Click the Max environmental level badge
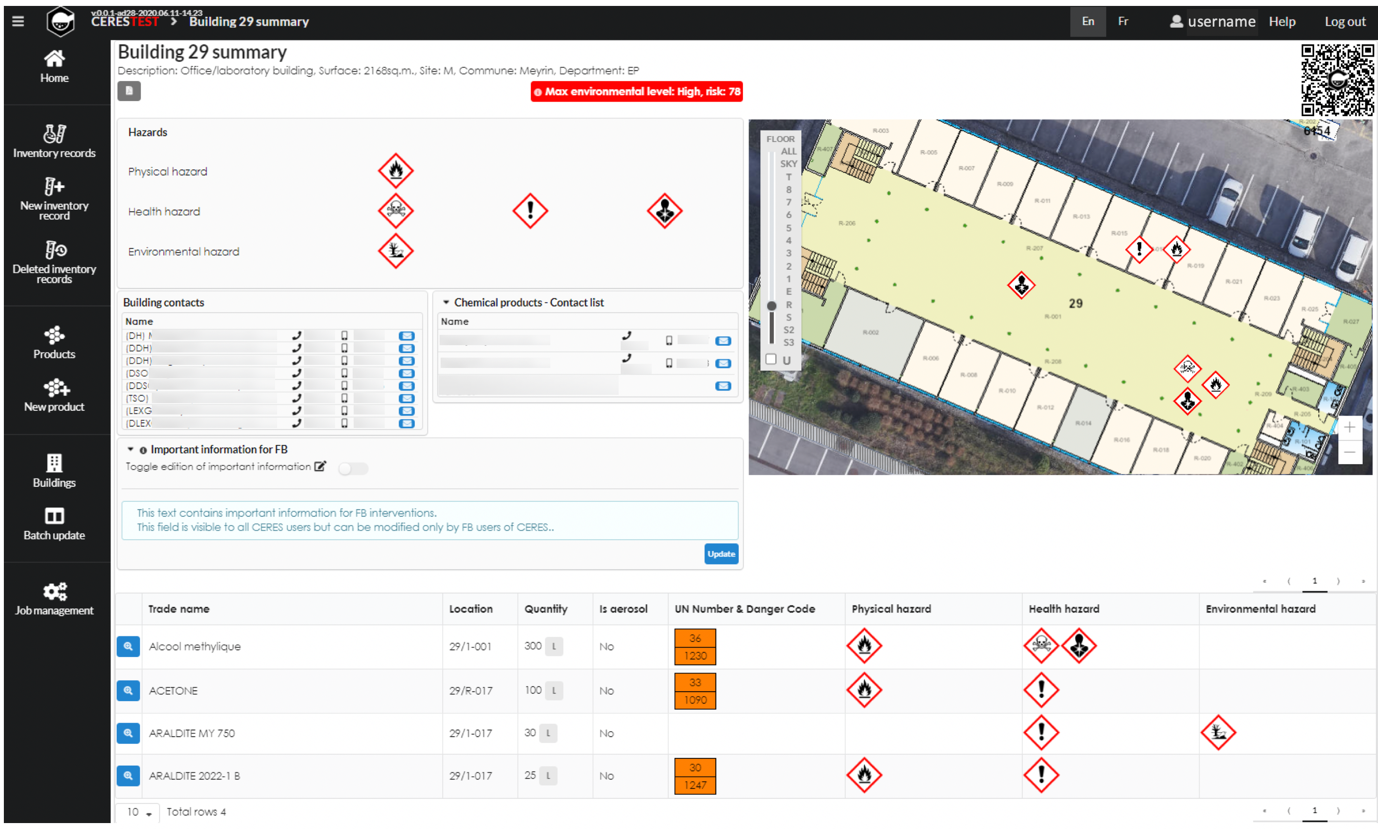This screenshot has height=829, width=1378. [637, 91]
